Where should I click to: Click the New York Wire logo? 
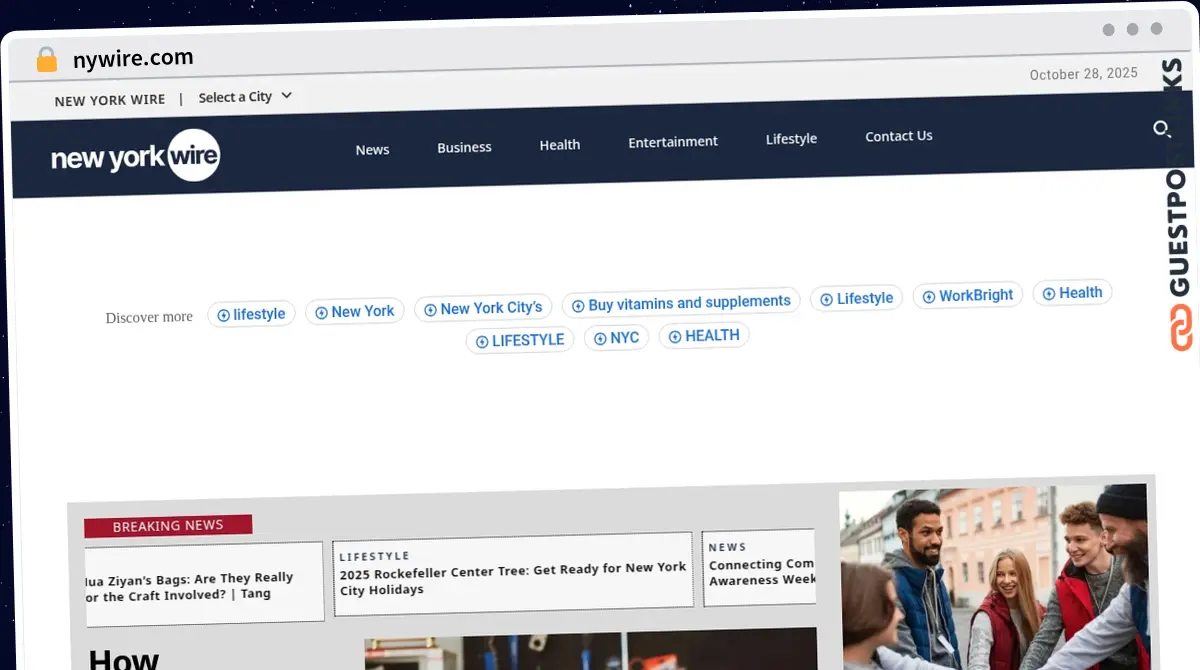click(x=135, y=157)
